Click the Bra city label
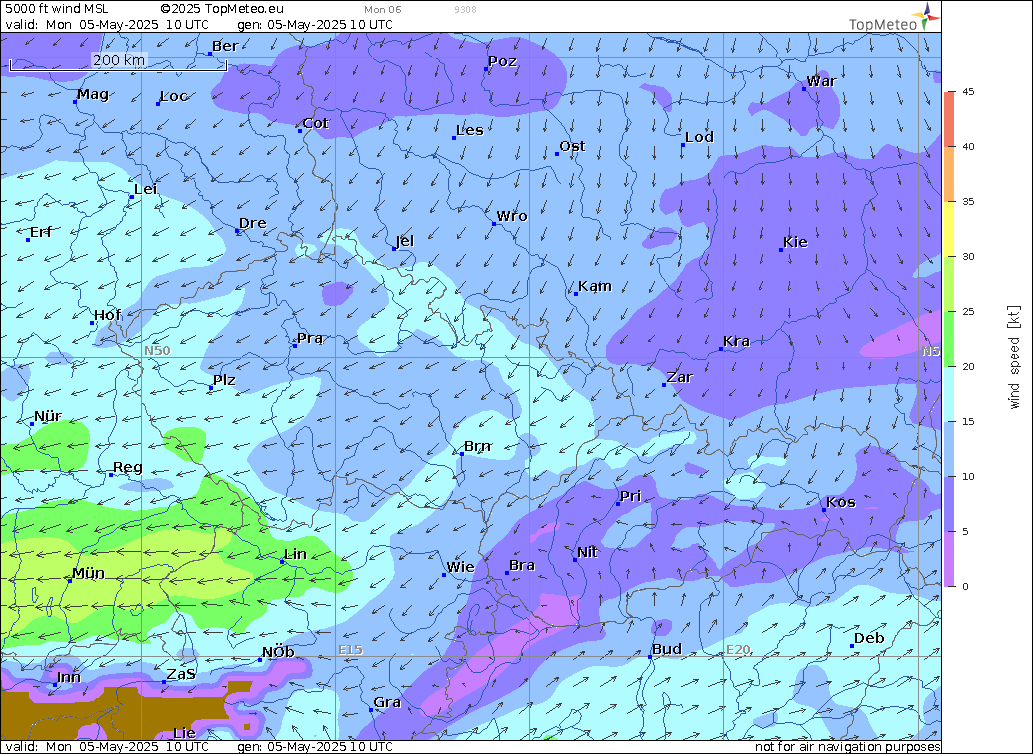The image size is (1033, 754). pyautogui.click(x=522, y=566)
